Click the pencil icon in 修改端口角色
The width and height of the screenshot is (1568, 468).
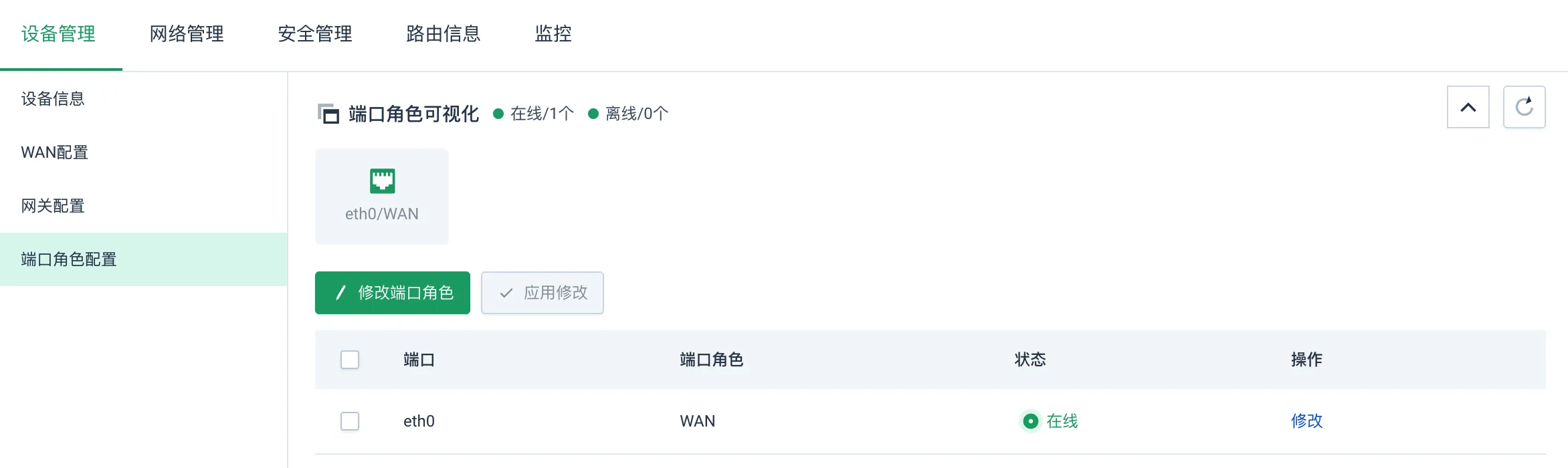coord(340,293)
